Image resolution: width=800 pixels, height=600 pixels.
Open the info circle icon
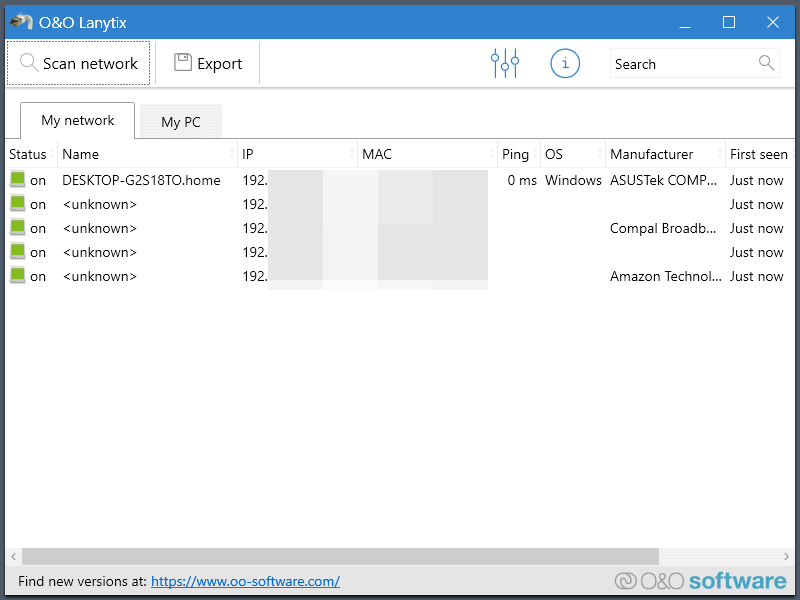tap(565, 63)
